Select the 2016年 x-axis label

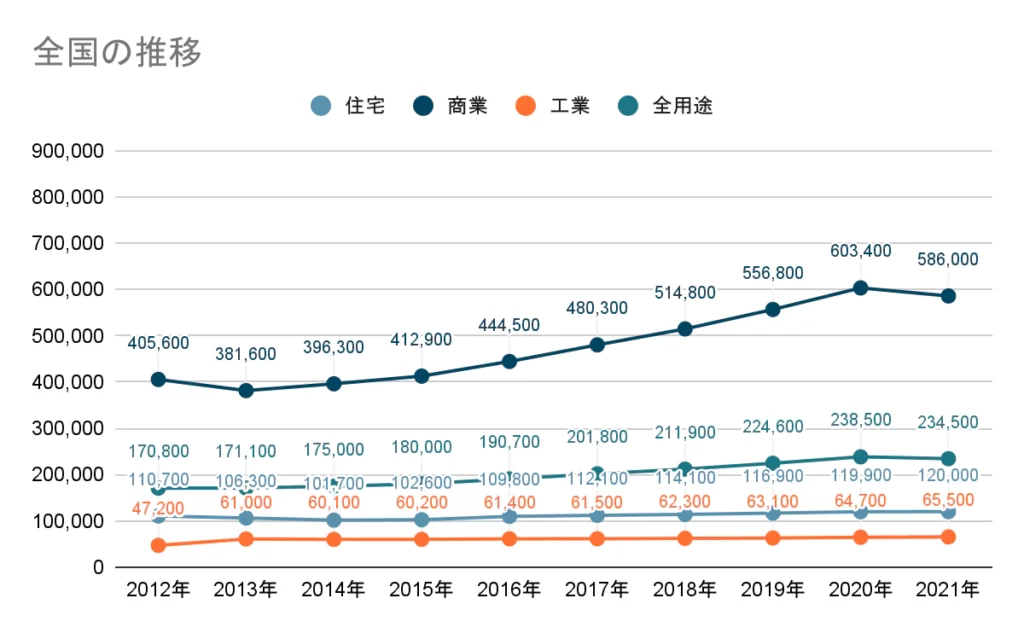(x=509, y=590)
